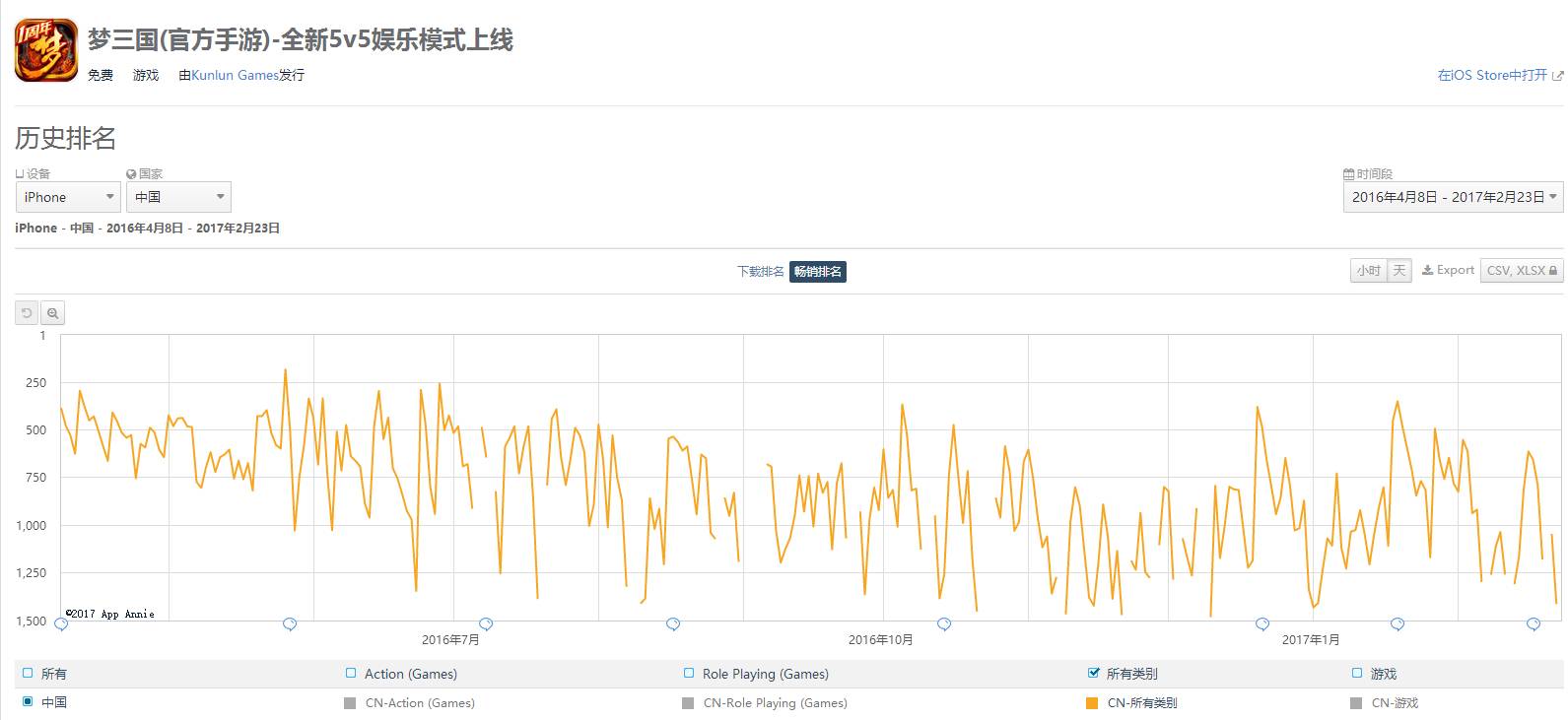Click the magnifier zoom icon above chart
This screenshot has width=1568, height=720.
52,313
